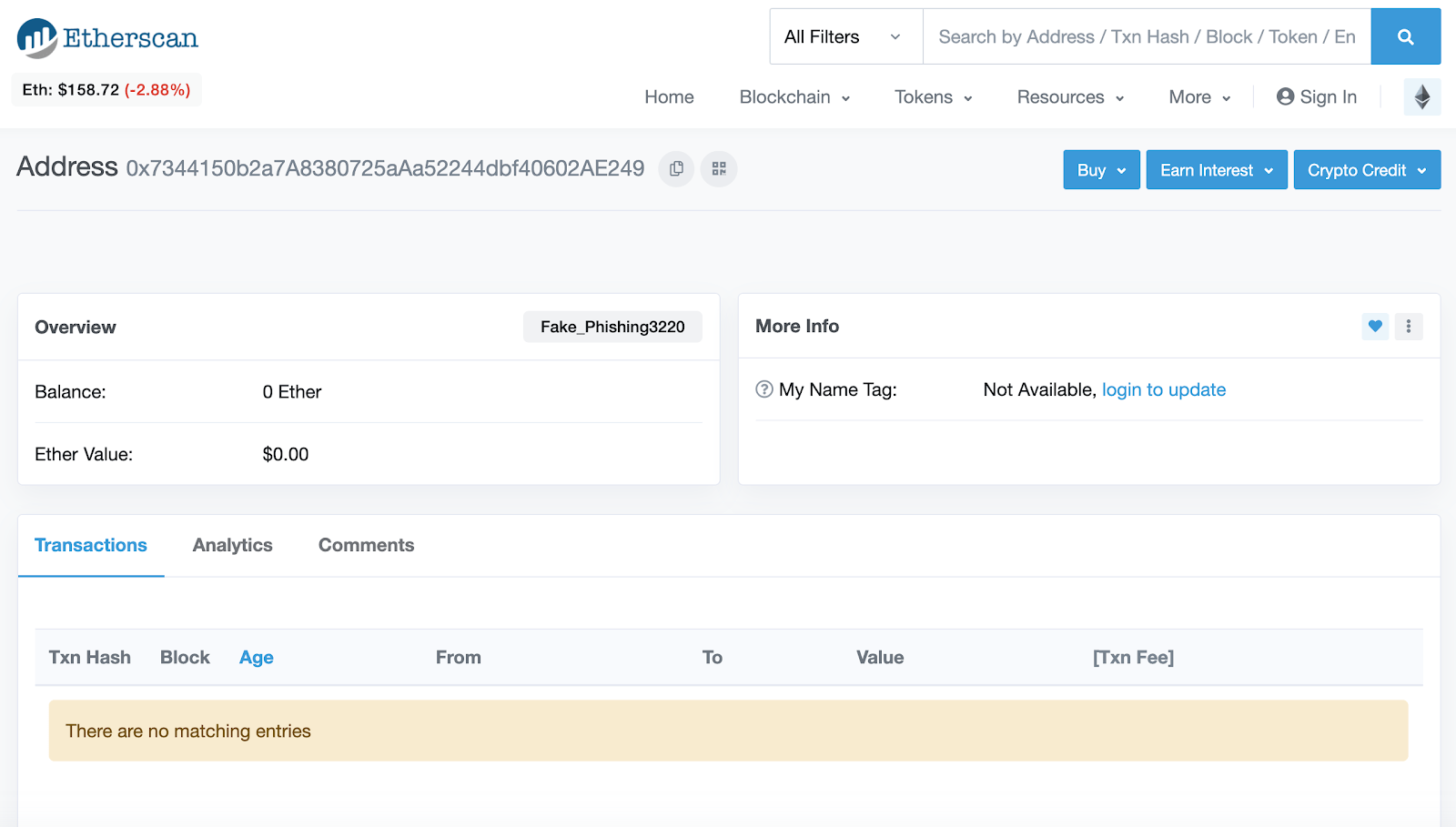The height and width of the screenshot is (827, 1456).
Task: Switch to the Analytics tab
Action: tap(232, 545)
